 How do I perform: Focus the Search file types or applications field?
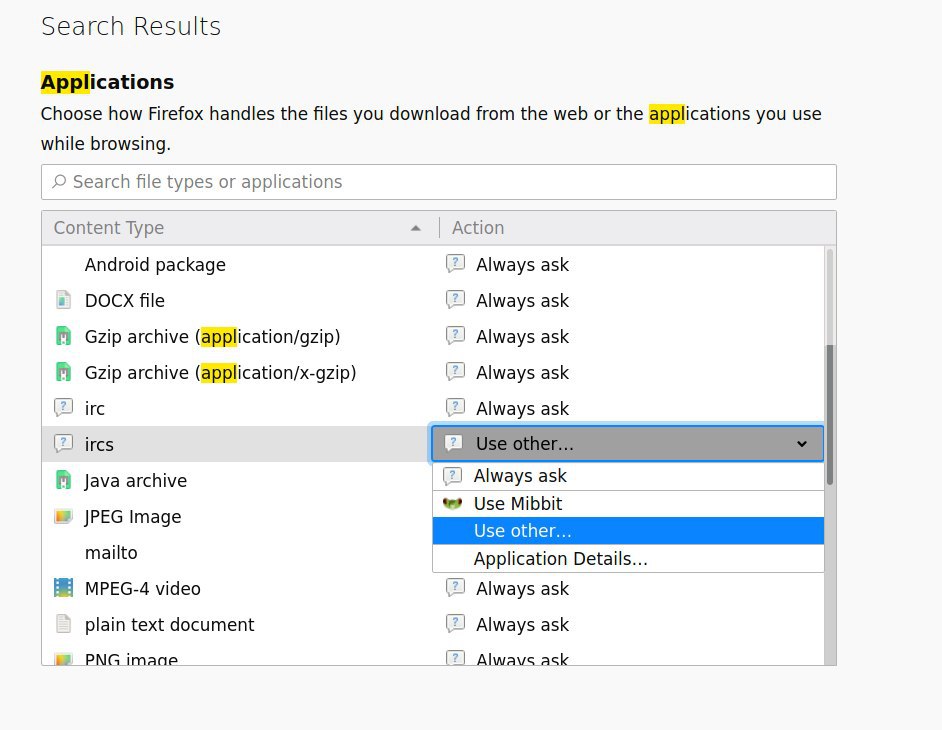[439, 182]
